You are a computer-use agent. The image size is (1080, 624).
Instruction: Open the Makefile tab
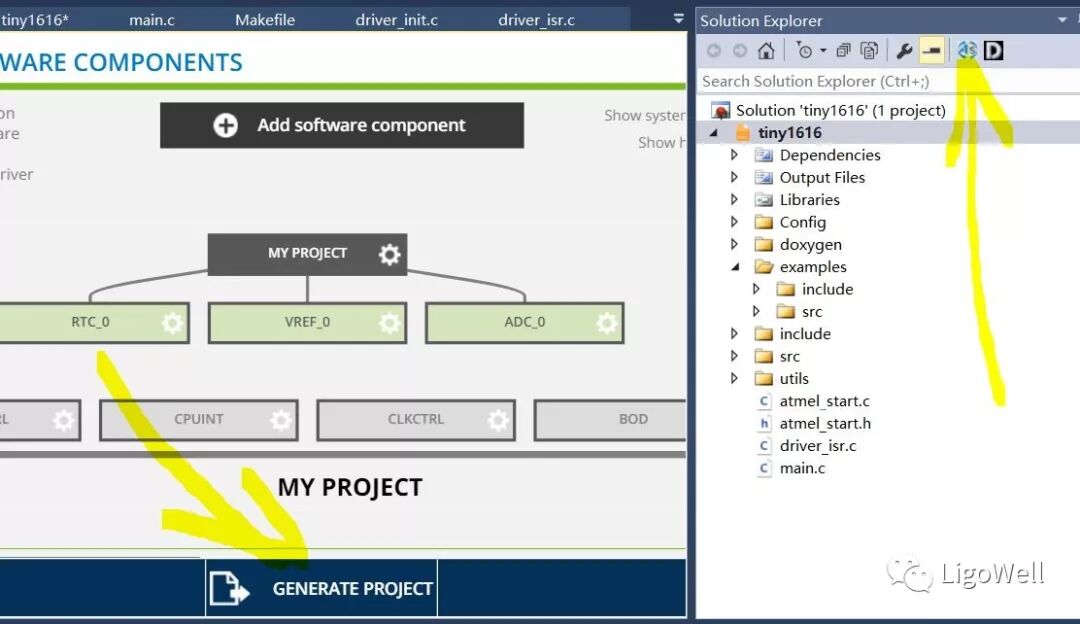[264, 18]
